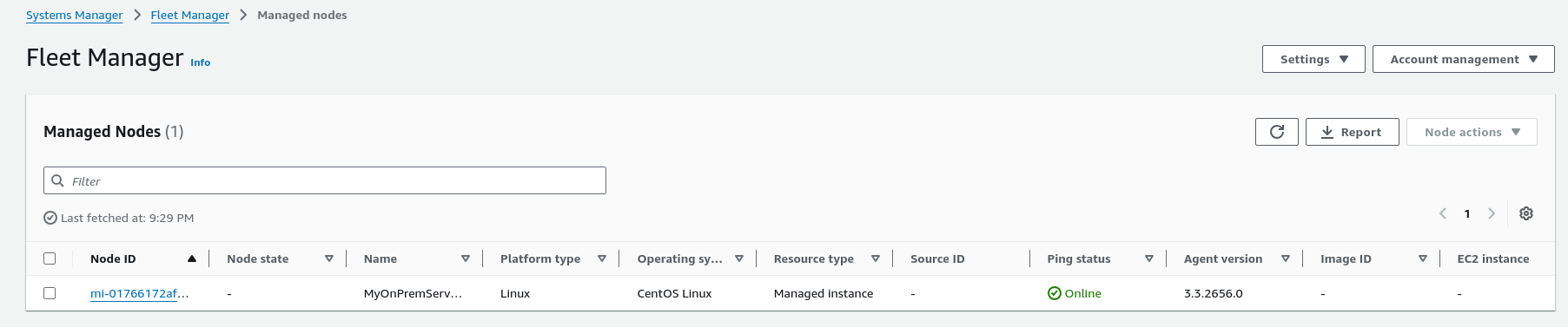Sort by Node state column arrow
The height and width of the screenshot is (327, 1568).
coord(329,258)
